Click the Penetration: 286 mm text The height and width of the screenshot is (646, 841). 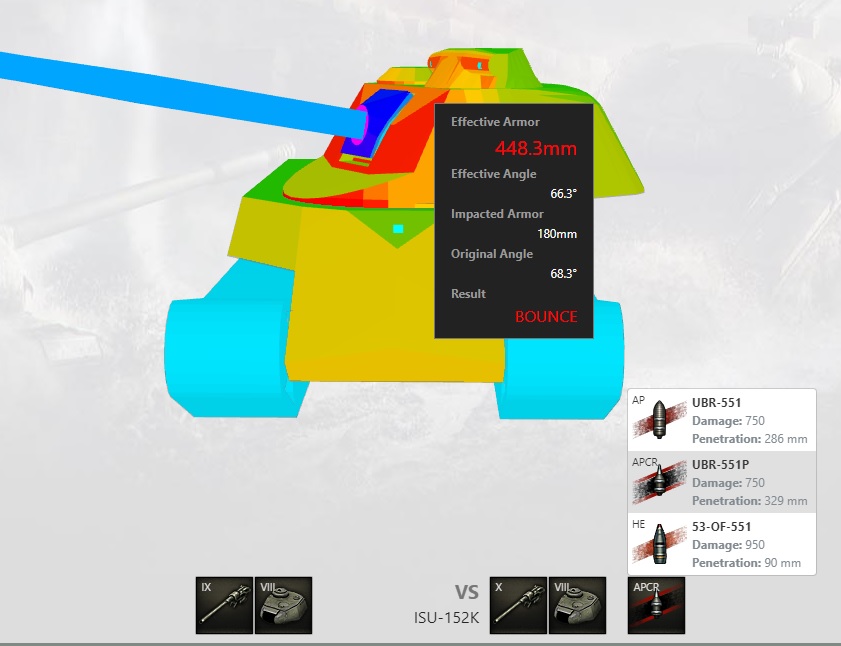749,439
